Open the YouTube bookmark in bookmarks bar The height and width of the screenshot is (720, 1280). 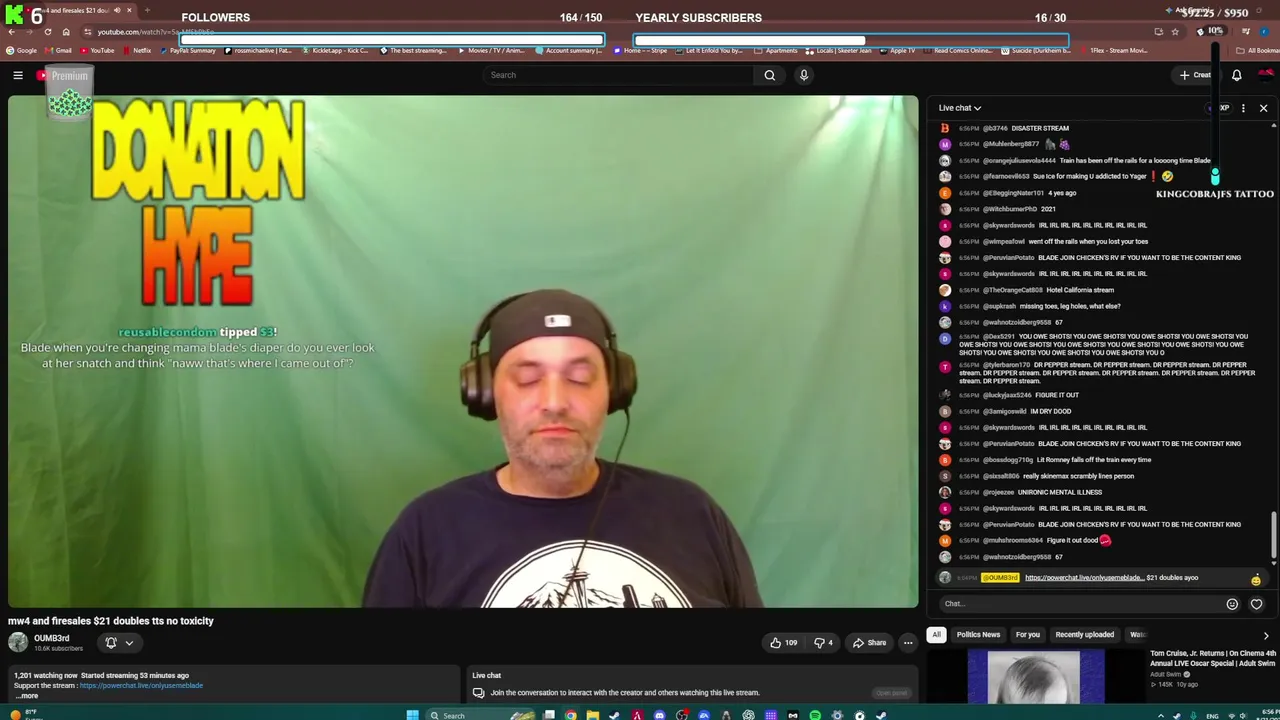[97, 50]
